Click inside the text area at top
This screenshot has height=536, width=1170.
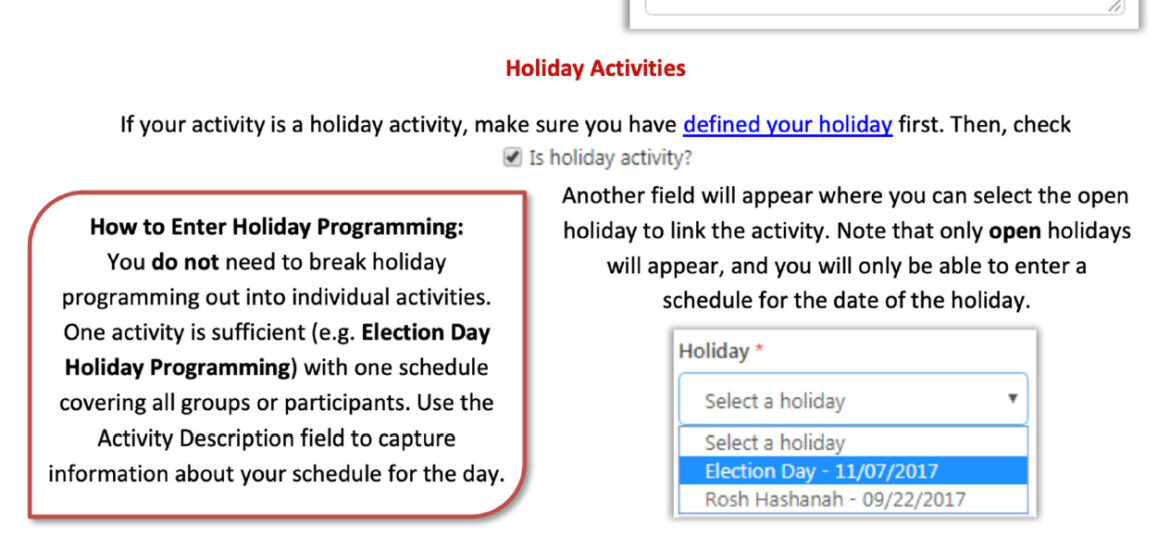click(880, 5)
